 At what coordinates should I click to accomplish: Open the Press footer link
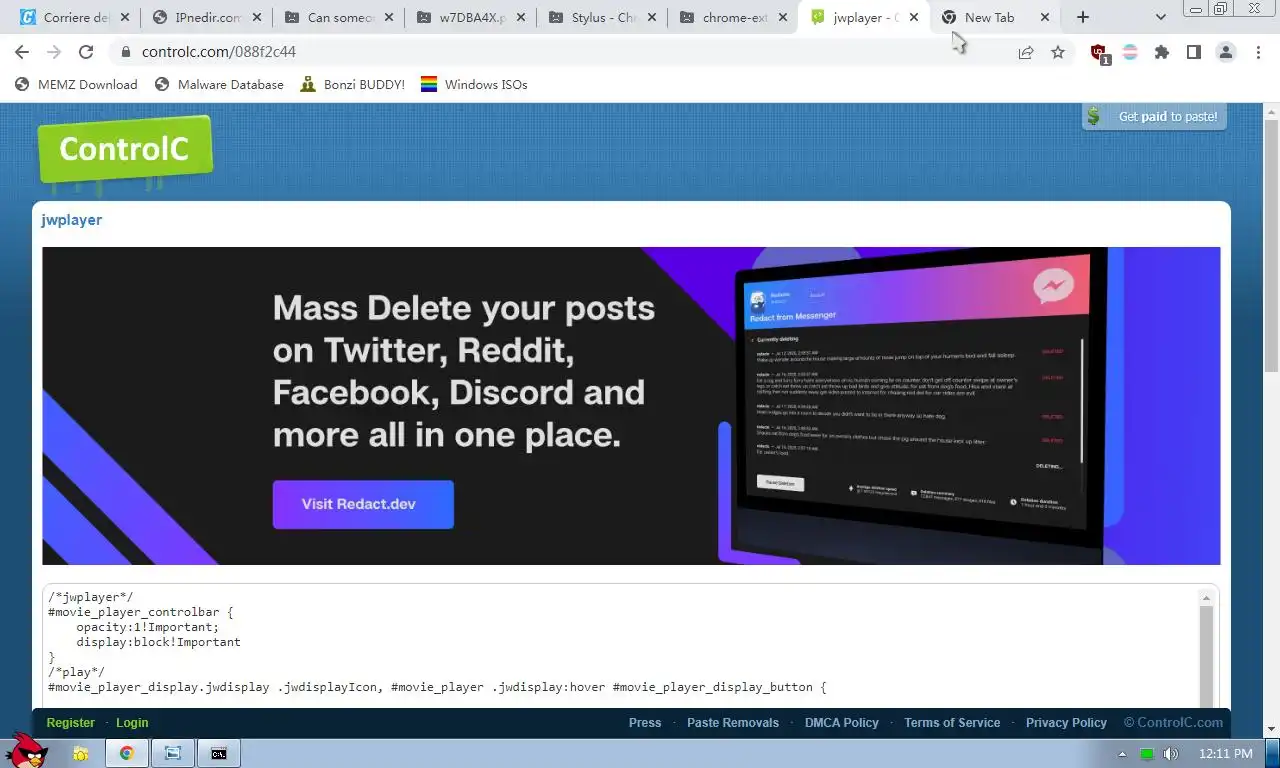click(645, 723)
